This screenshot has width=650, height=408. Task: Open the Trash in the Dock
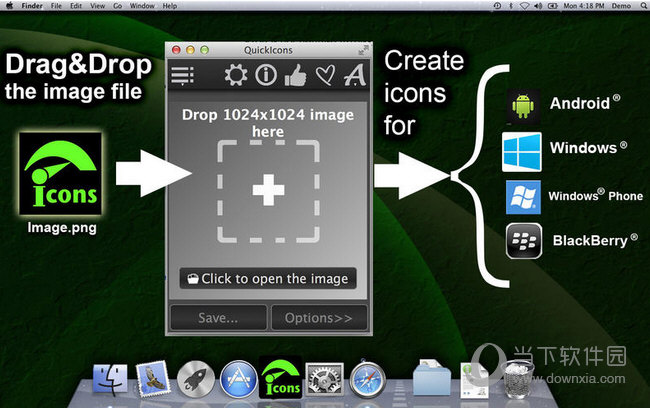point(517,380)
